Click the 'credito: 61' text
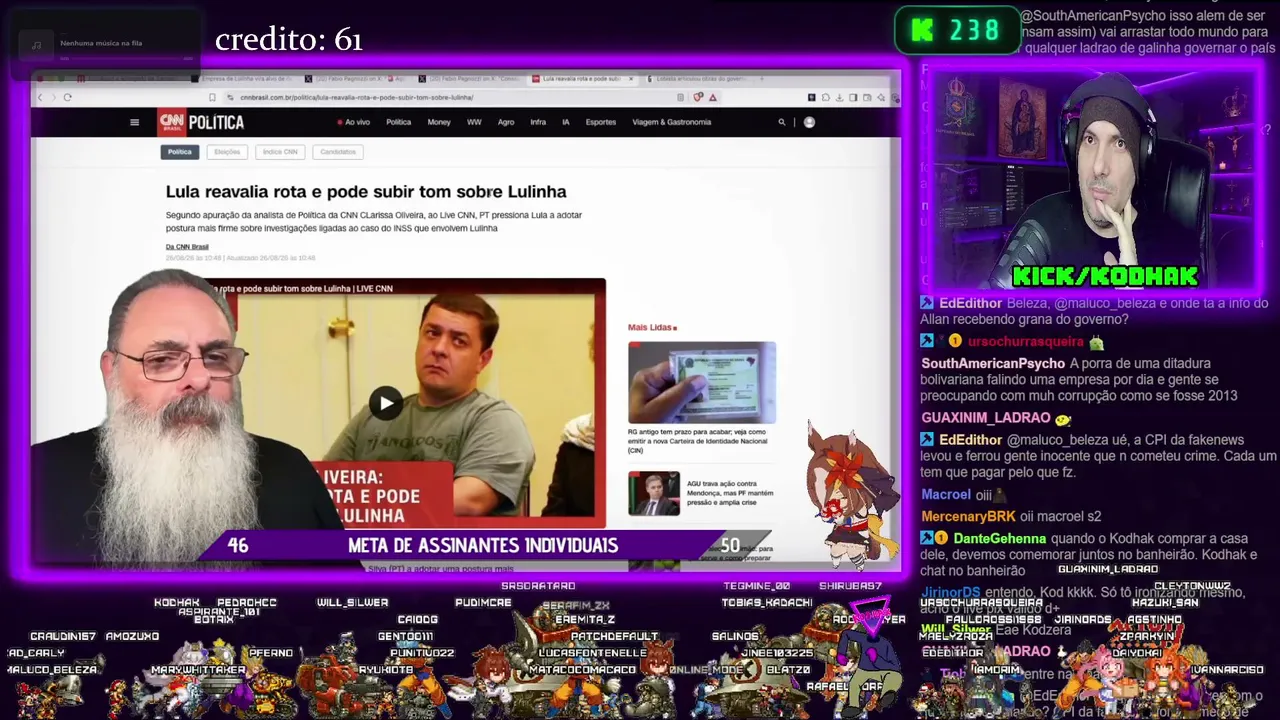The height and width of the screenshot is (720, 1280). [289, 40]
